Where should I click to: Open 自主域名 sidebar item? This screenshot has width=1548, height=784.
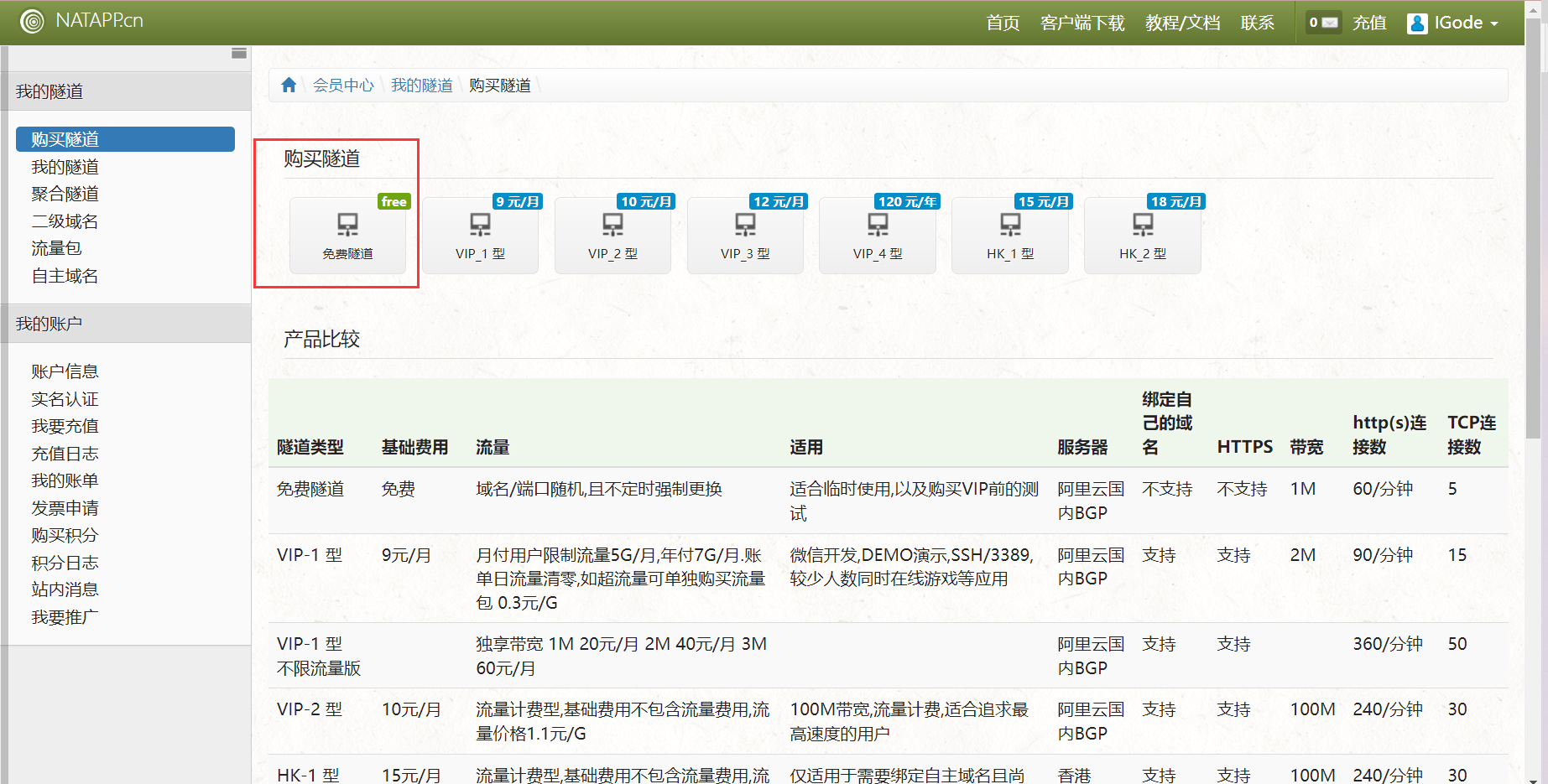(65, 276)
